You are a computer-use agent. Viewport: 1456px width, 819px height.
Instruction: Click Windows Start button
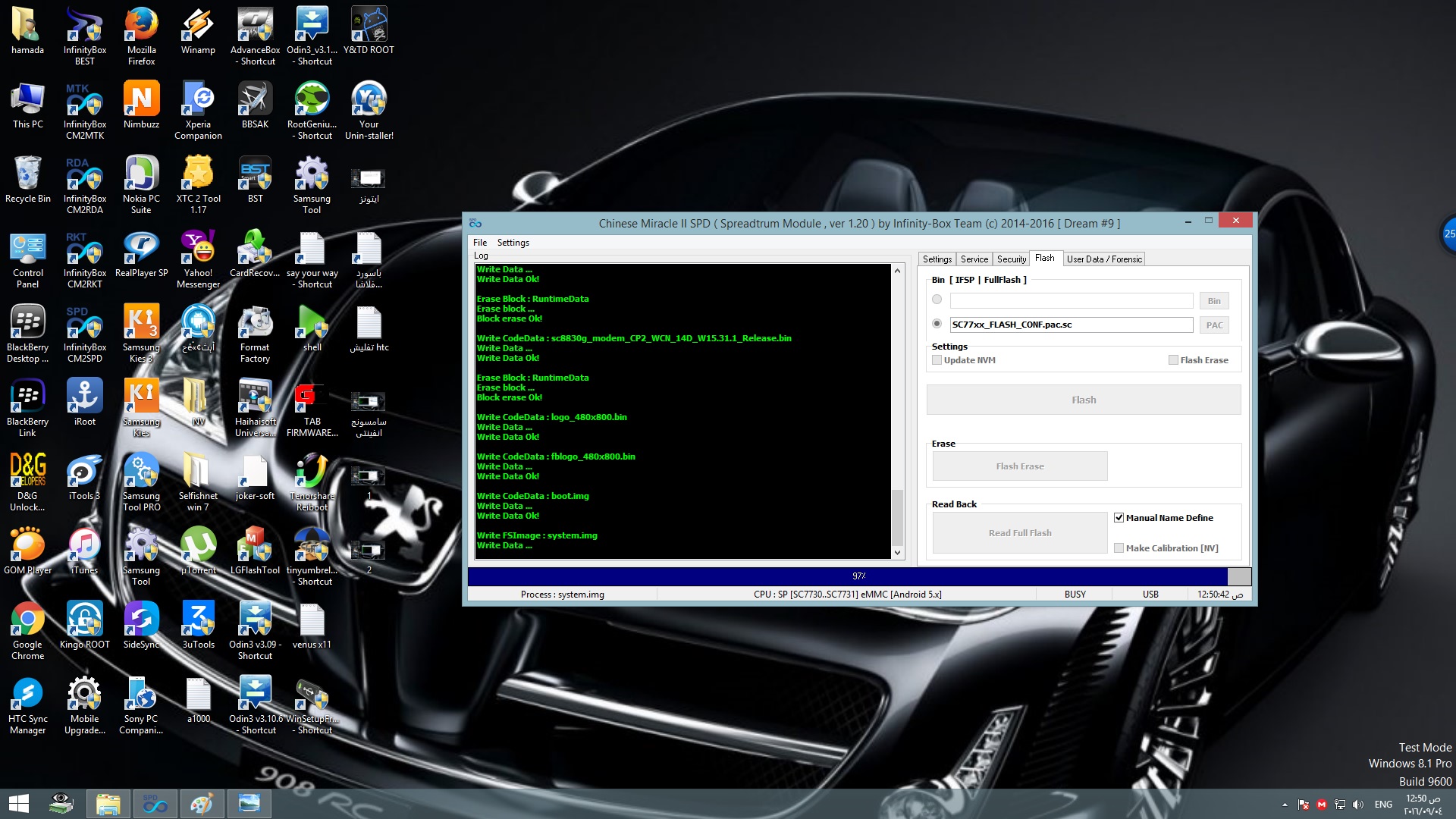coord(18,804)
